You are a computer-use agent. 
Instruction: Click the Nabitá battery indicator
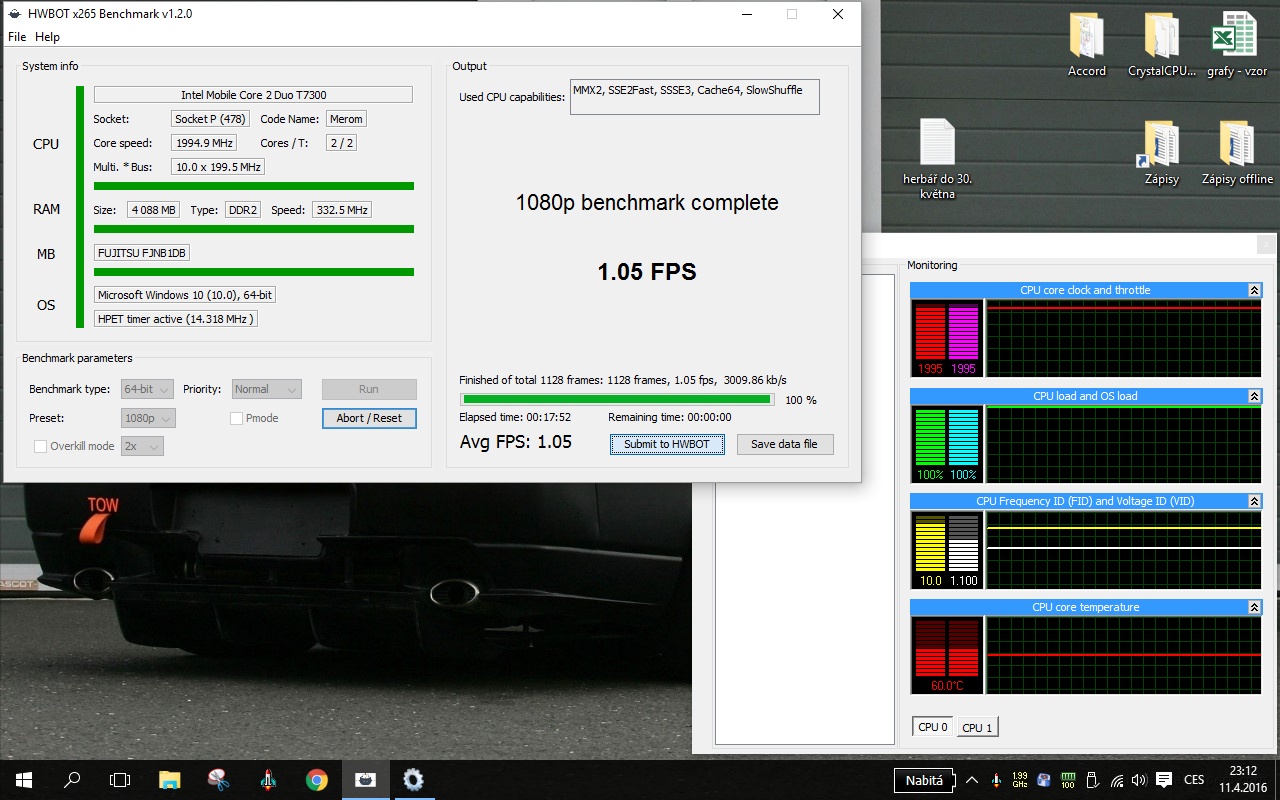click(924, 780)
